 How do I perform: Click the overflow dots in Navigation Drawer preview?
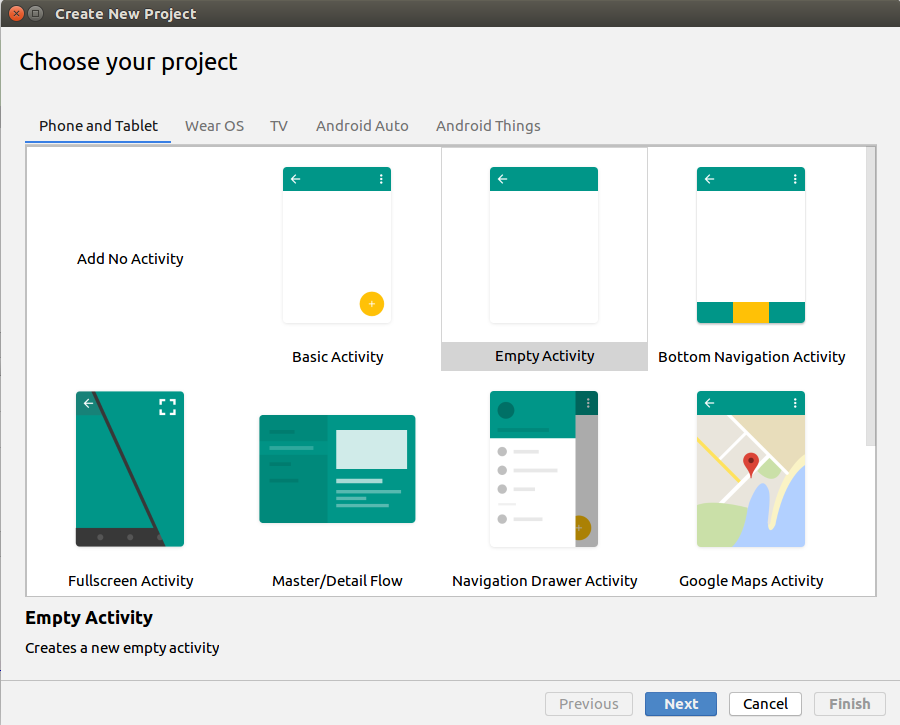click(588, 403)
